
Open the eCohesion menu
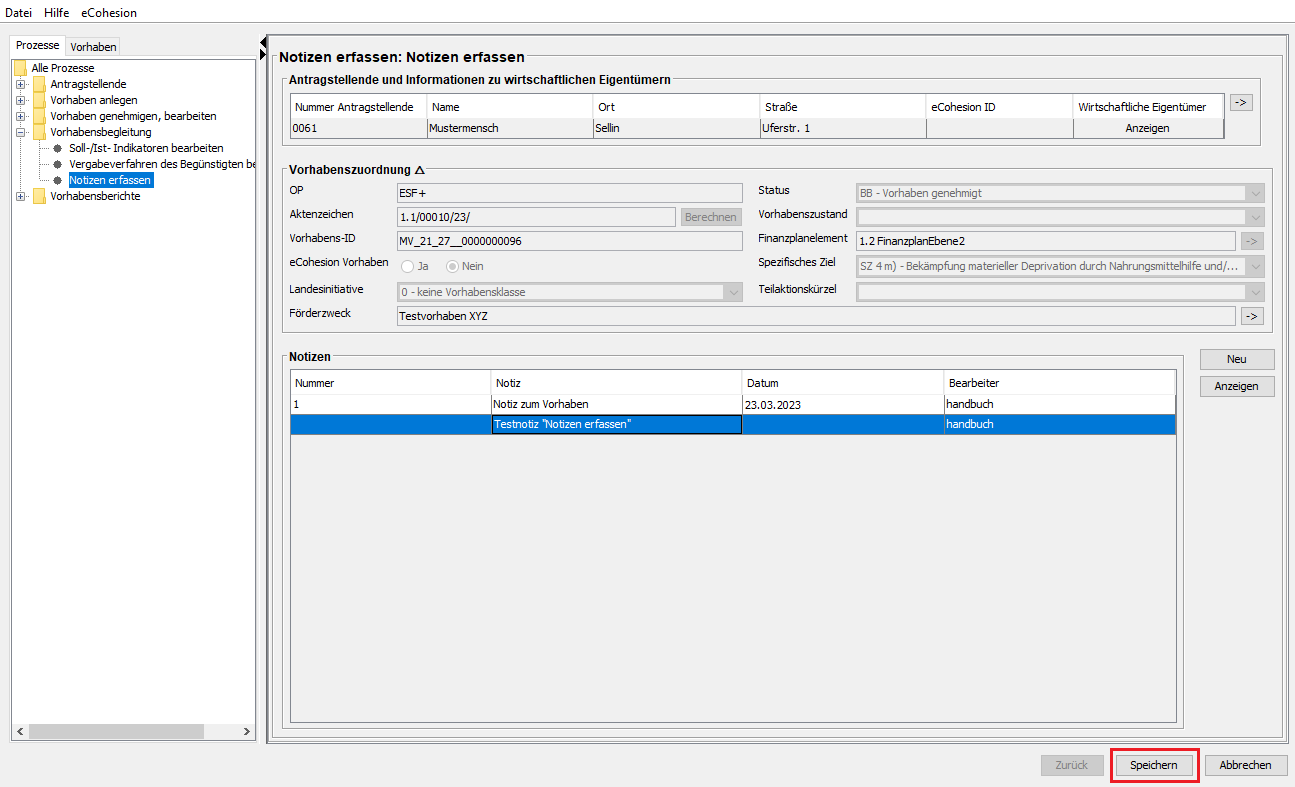click(x=109, y=13)
